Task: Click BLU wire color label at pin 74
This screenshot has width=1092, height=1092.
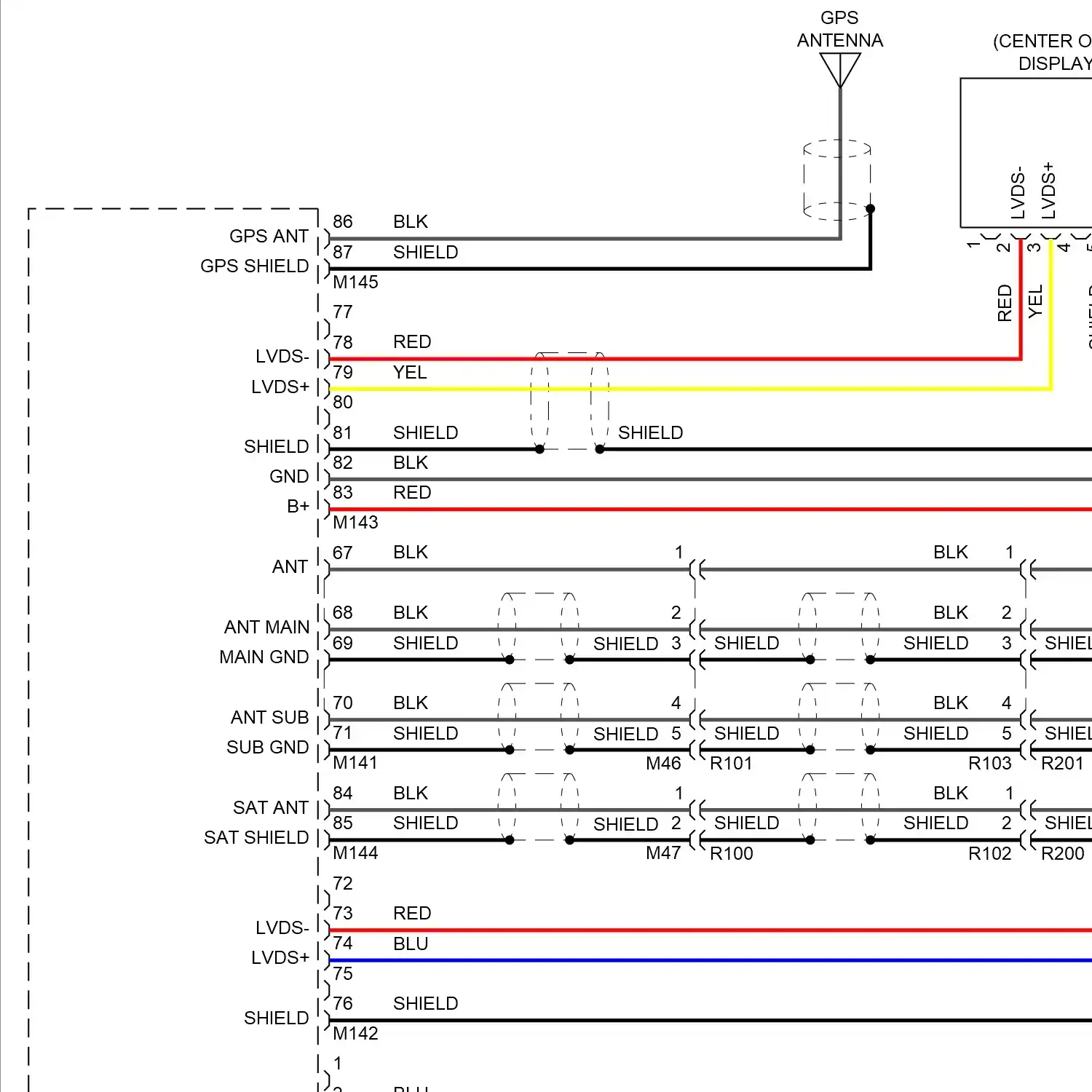Action: click(411, 943)
